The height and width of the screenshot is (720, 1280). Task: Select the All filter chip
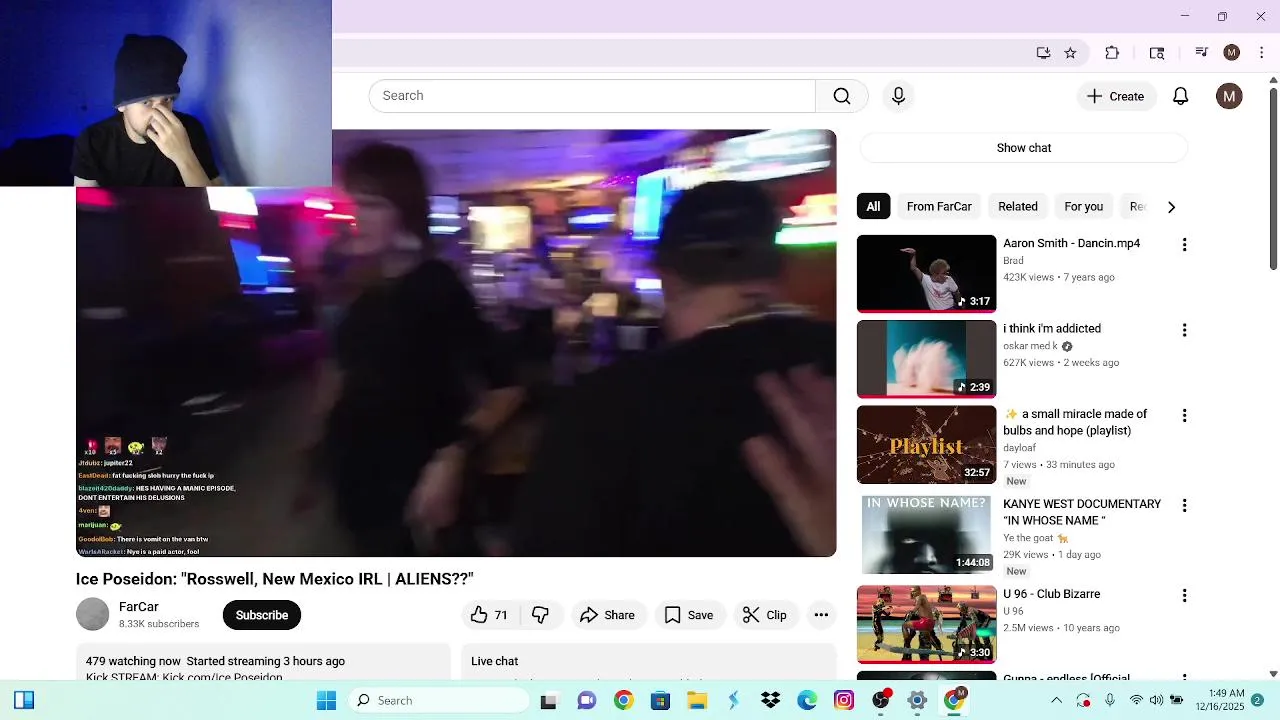click(873, 207)
